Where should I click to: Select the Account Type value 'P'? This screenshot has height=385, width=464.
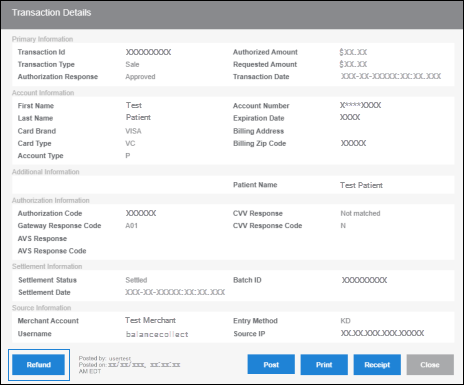pyautogui.click(x=128, y=156)
